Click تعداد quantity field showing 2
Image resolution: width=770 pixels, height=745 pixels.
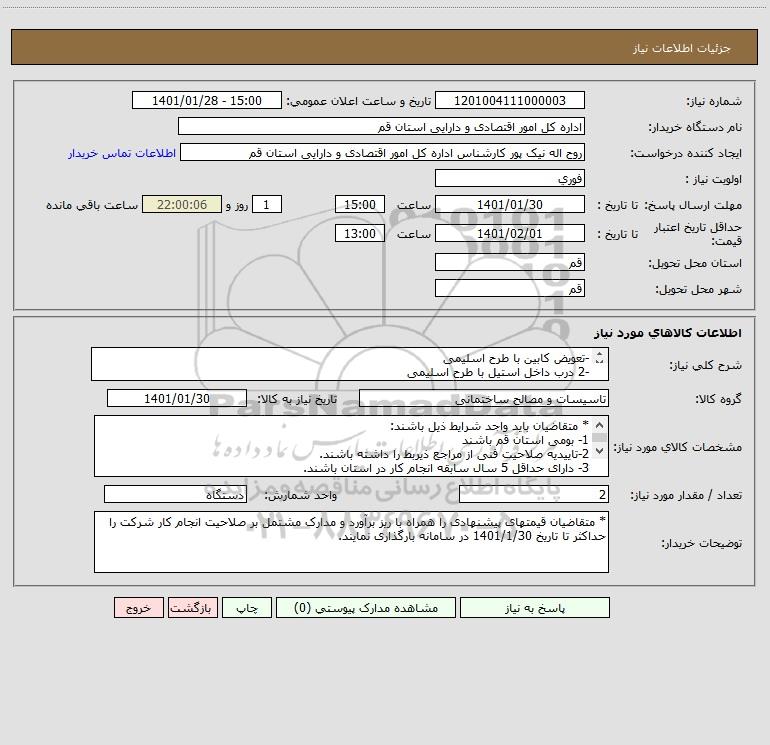[534, 495]
